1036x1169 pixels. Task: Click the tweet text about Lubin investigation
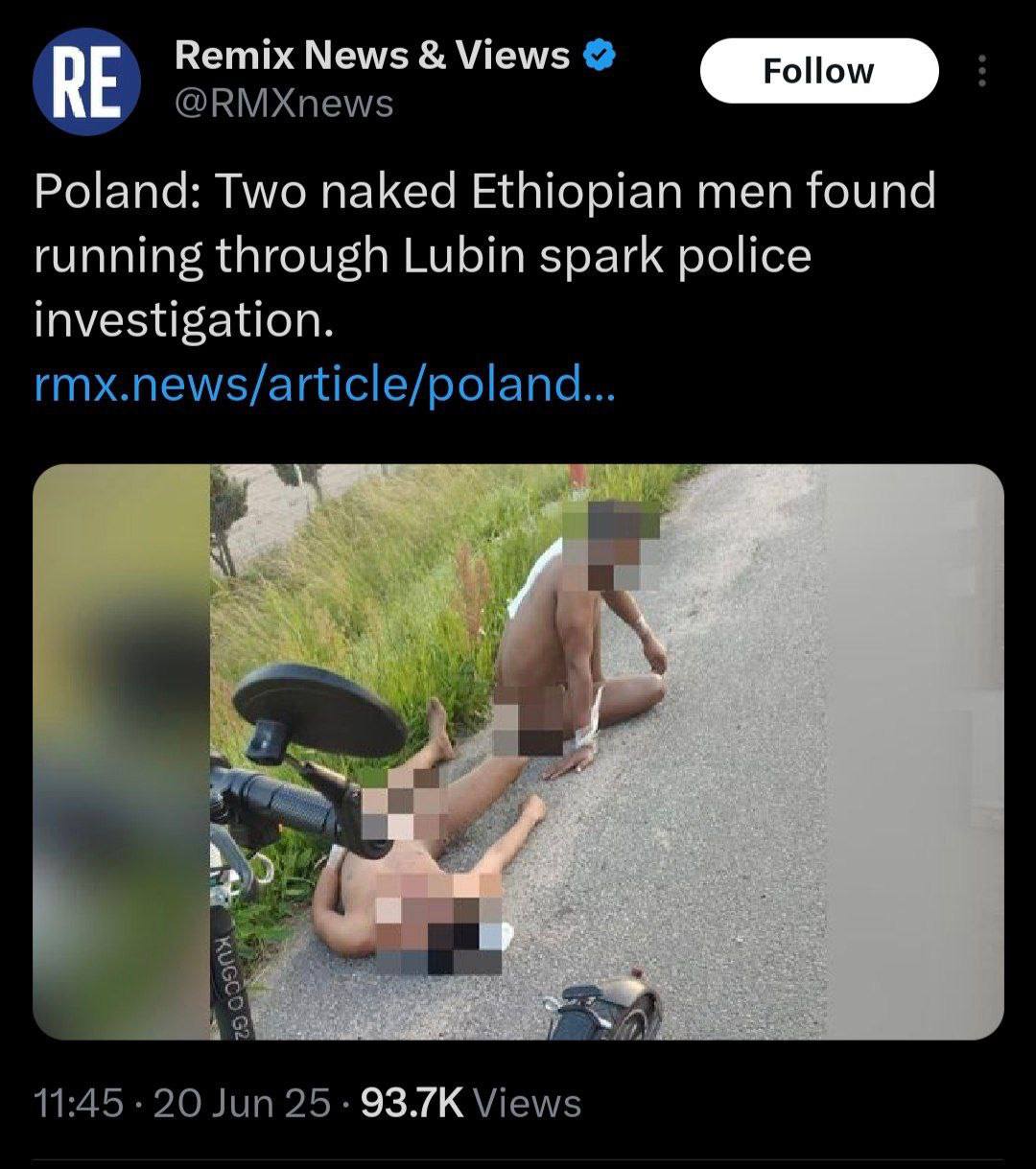[484, 255]
